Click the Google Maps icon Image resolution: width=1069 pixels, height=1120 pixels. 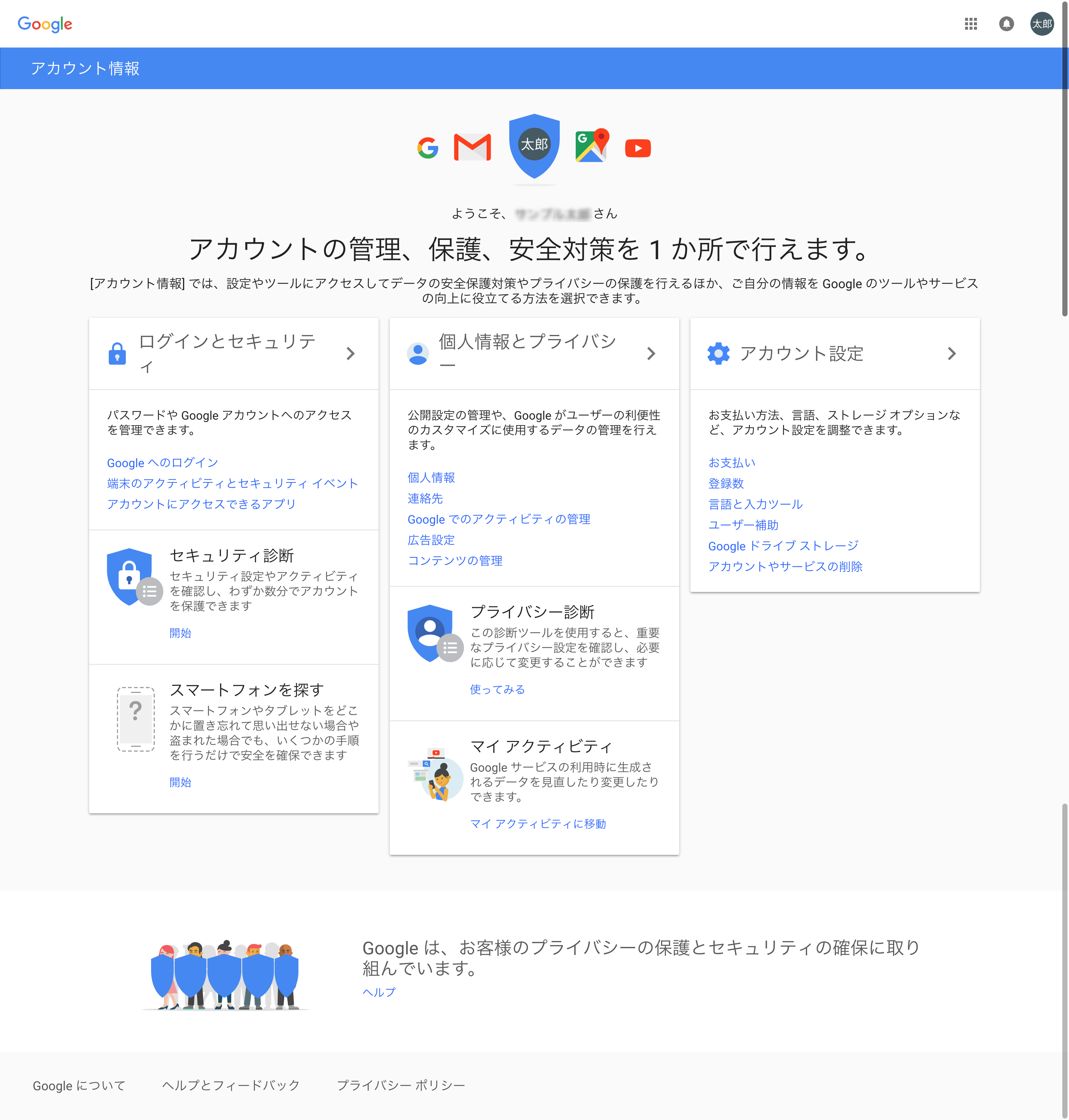592,145
